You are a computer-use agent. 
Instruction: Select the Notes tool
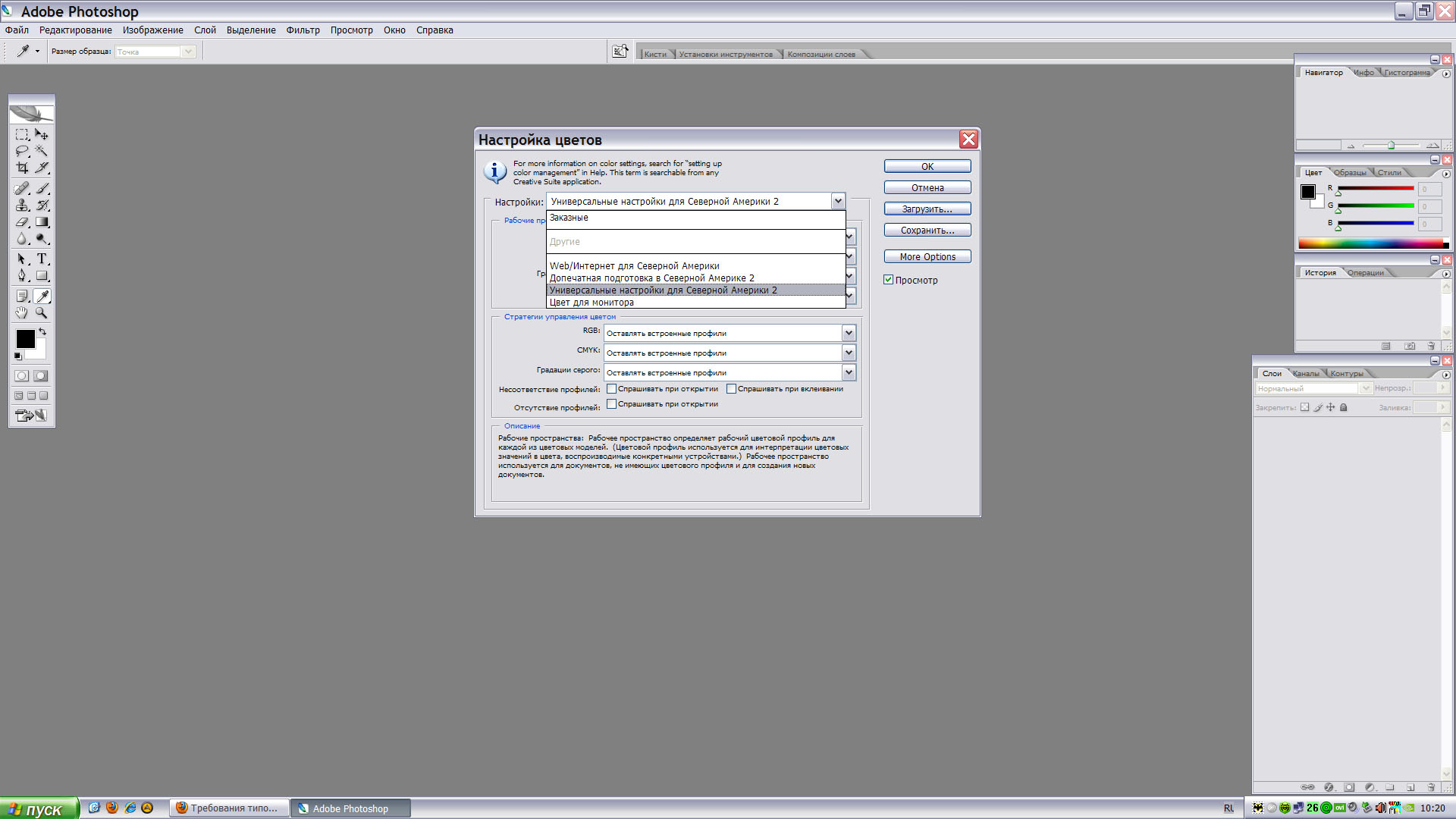coord(22,297)
